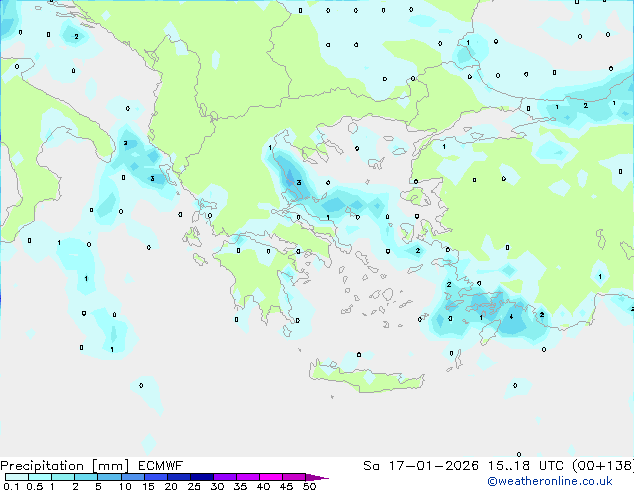Click the '25' legend scale label
The image size is (634, 490).
coord(194,486)
